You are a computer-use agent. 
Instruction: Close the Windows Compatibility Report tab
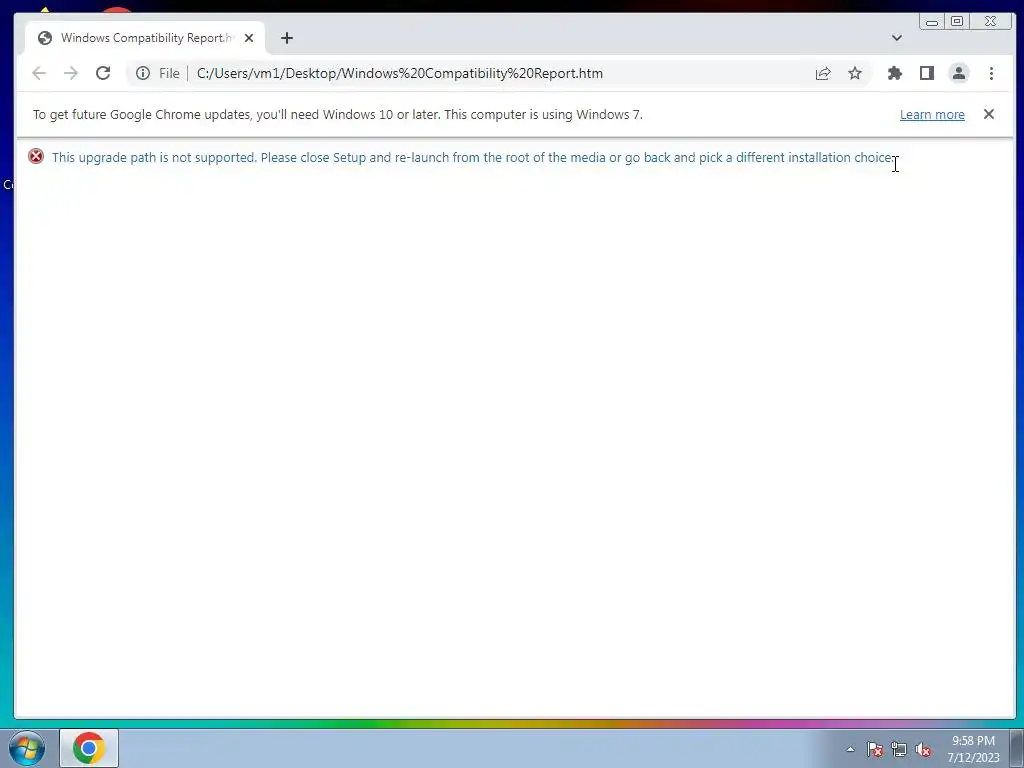(x=249, y=38)
